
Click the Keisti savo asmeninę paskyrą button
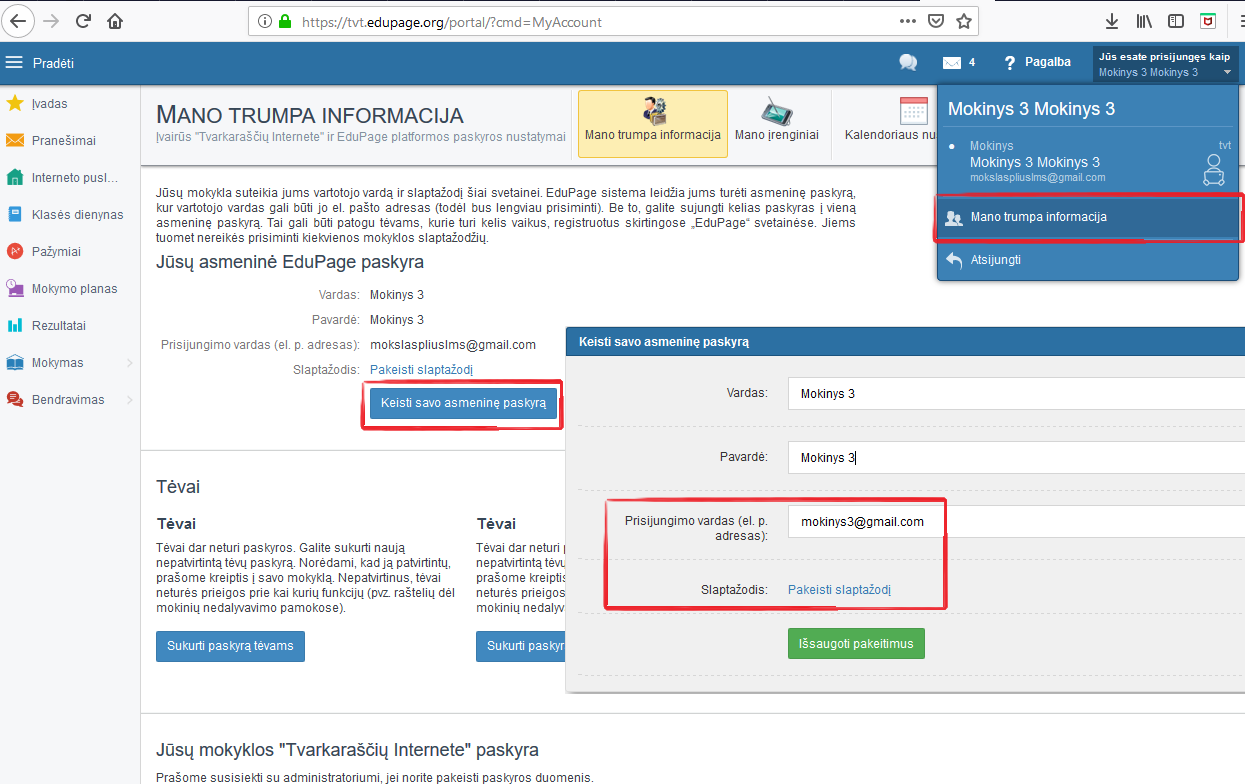click(463, 403)
